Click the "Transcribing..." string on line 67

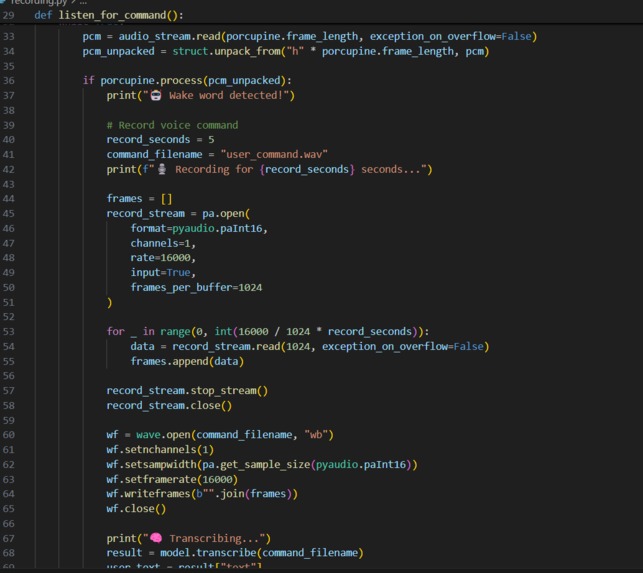[x=205, y=539]
